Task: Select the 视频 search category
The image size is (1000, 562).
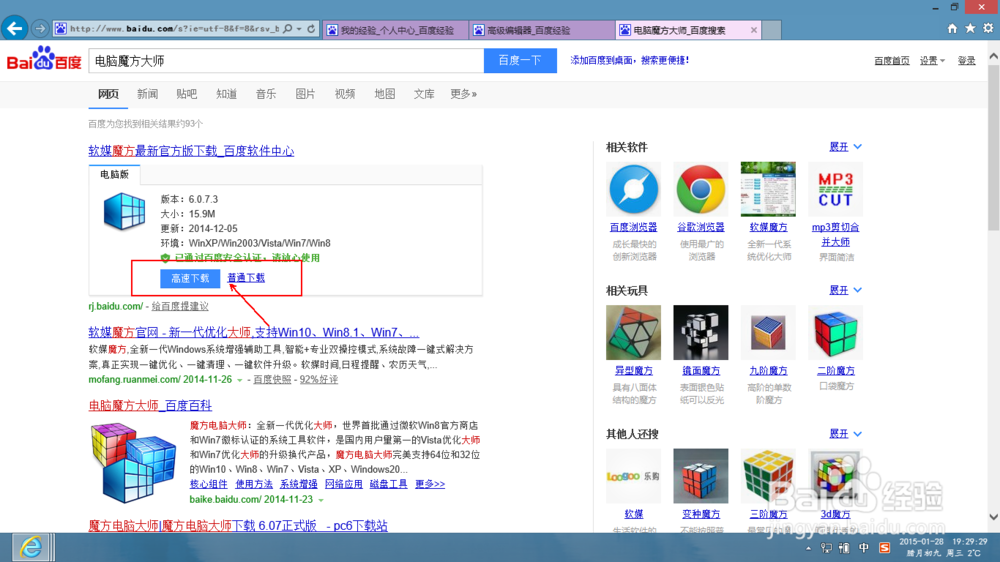Action: 345,94
